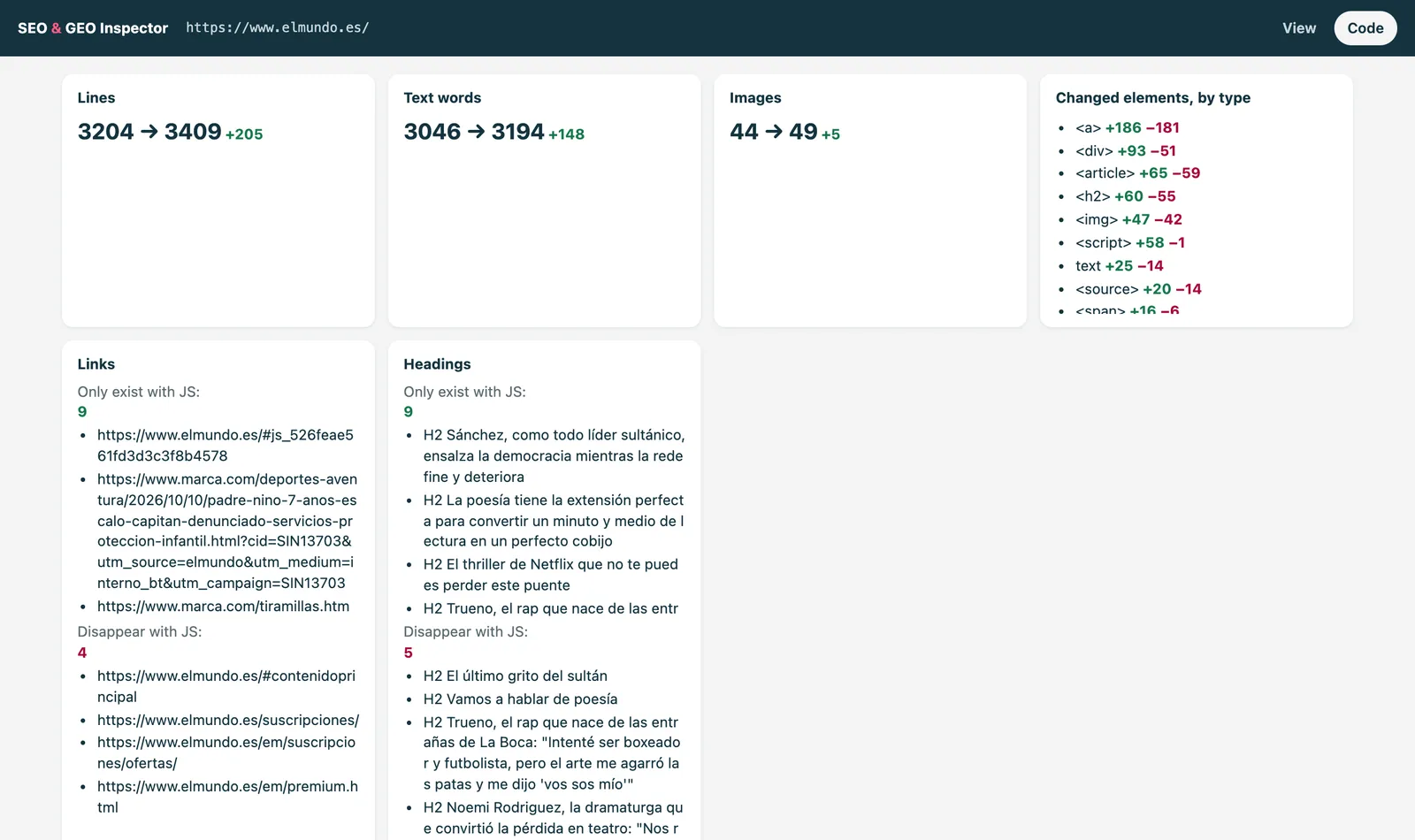Click the Changed elements, by type heading
Viewport: 1415px width, 840px height.
(x=1153, y=98)
